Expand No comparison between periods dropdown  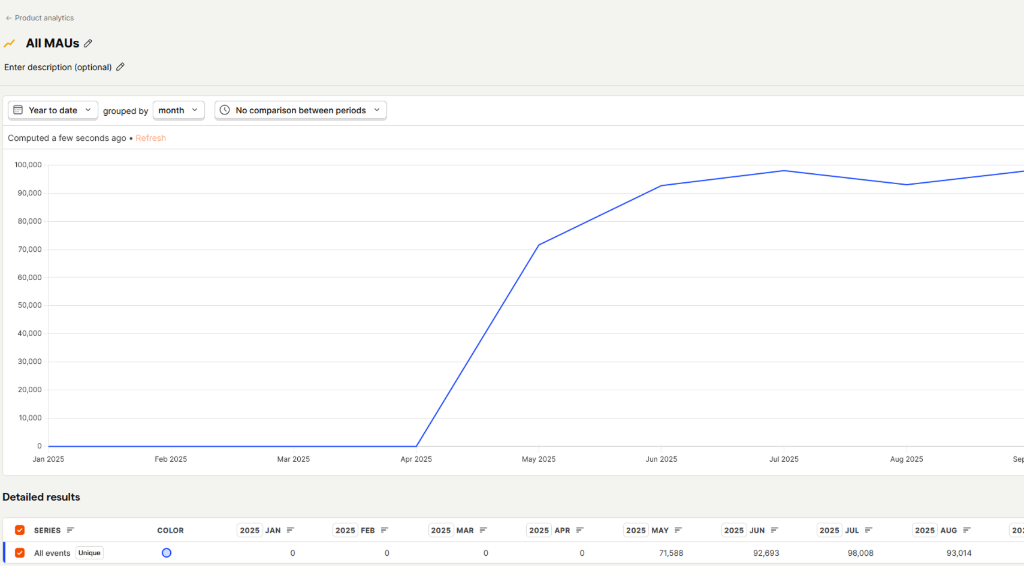click(x=300, y=110)
